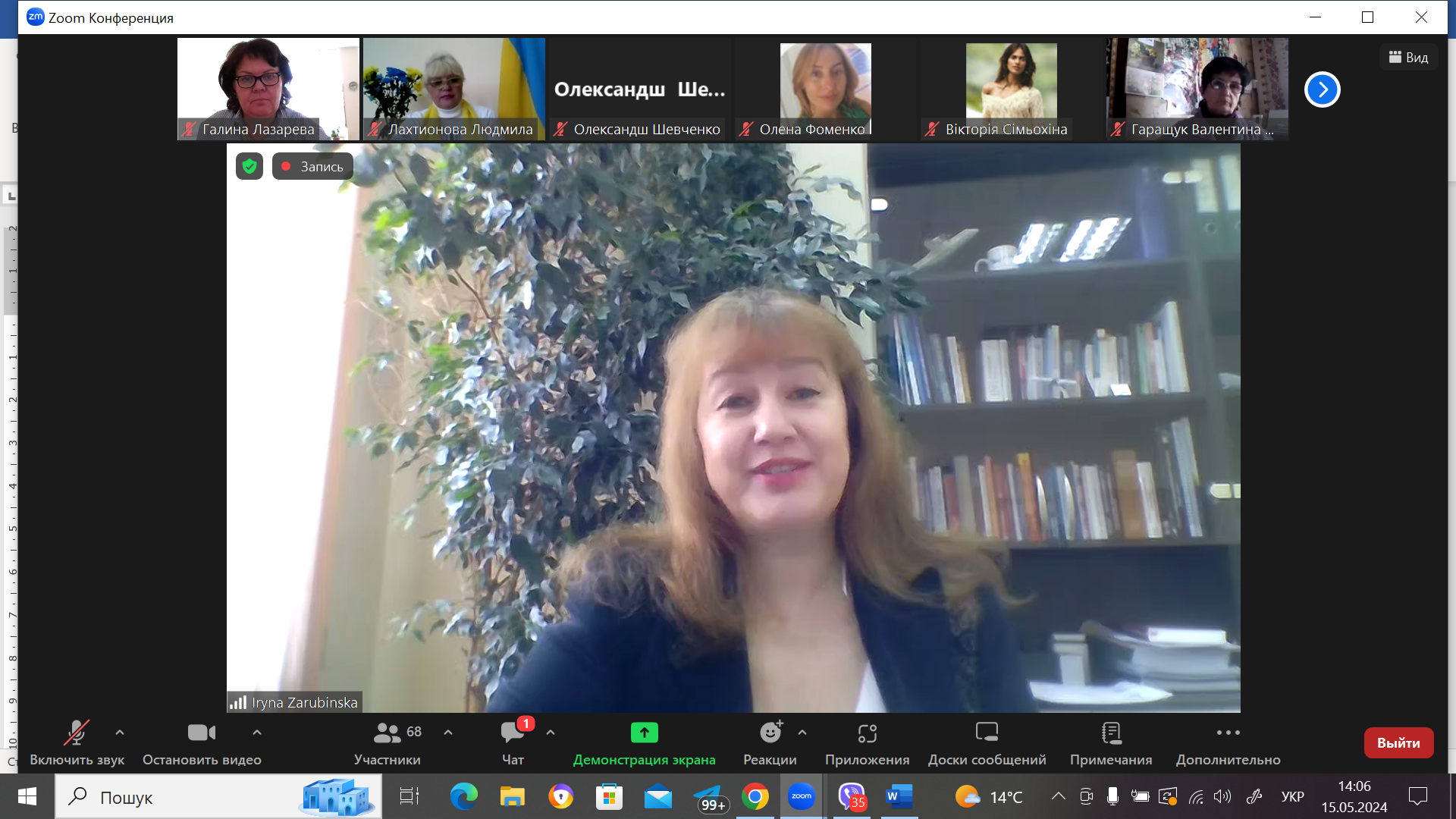Click the Запись recording indicator
Image resolution: width=1456 pixels, height=819 pixels.
click(312, 166)
